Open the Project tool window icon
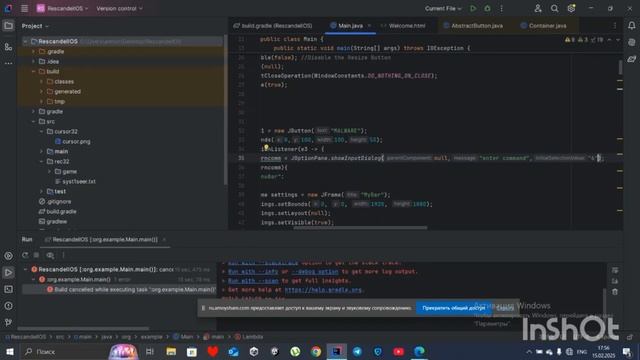640x360 pixels. 8,26
